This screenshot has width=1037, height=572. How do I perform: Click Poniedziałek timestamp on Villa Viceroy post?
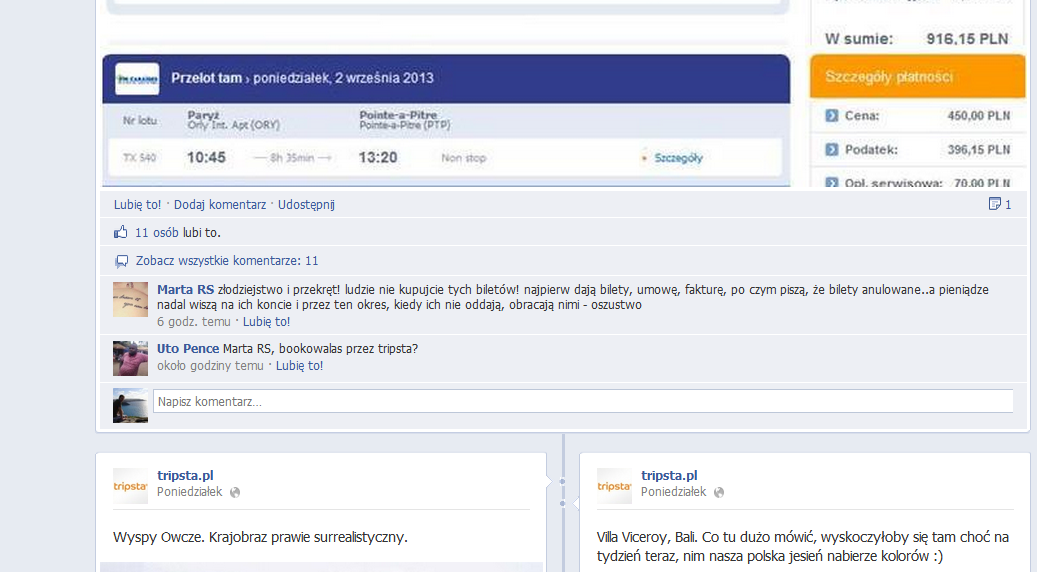(x=674, y=492)
